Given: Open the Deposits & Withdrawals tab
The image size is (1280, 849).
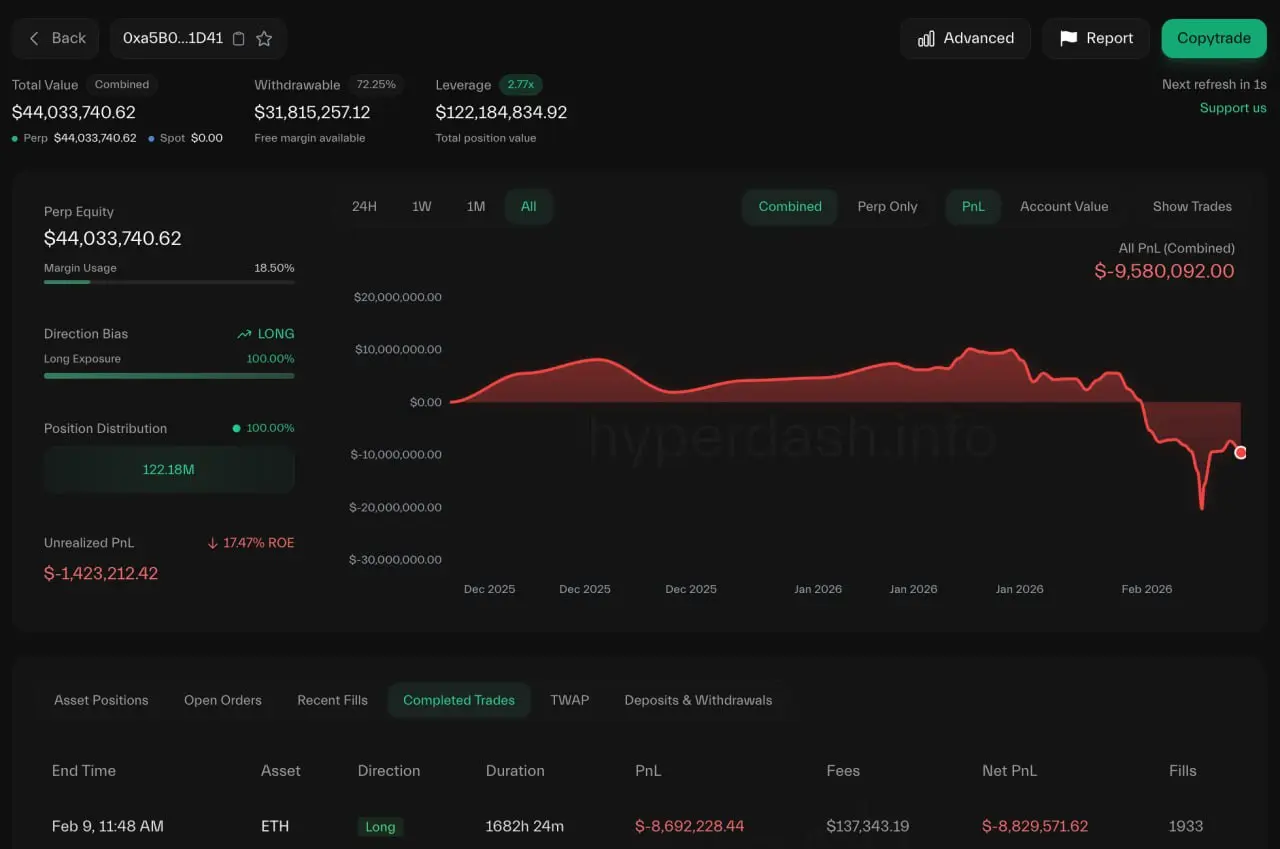Looking at the screenshot, I should coord(698,700).
